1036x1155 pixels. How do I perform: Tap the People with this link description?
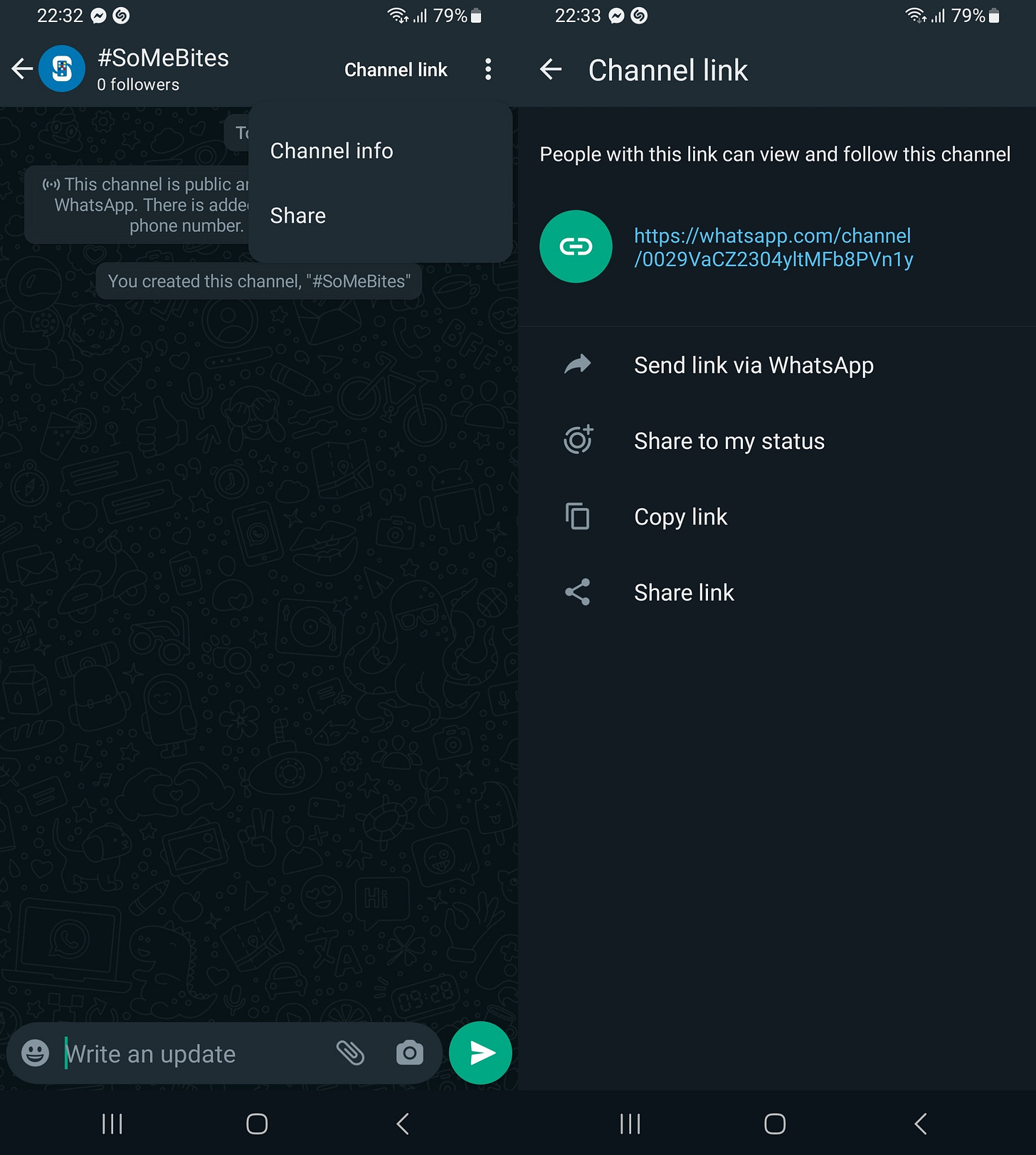pos(775,154)
